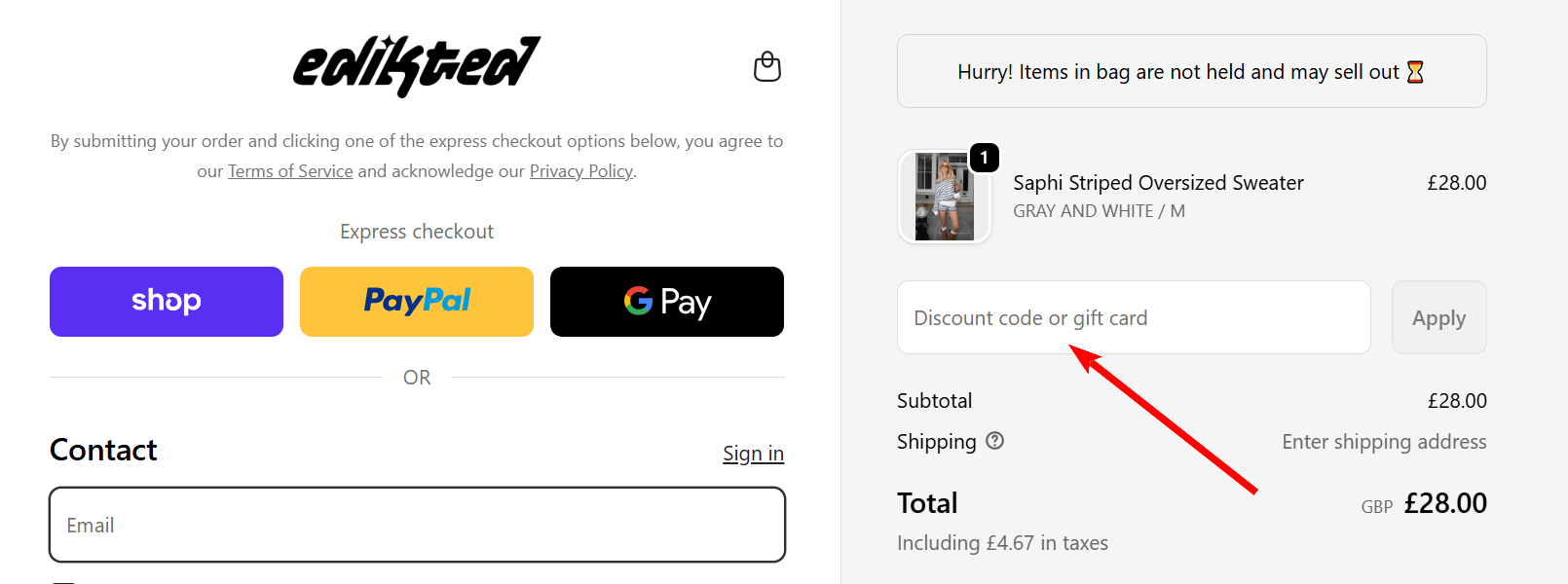The width and height of the screenshot is (1568, 584).
Task: Click the hourglass icon in the hurry banner
Action: point(1417,70)
